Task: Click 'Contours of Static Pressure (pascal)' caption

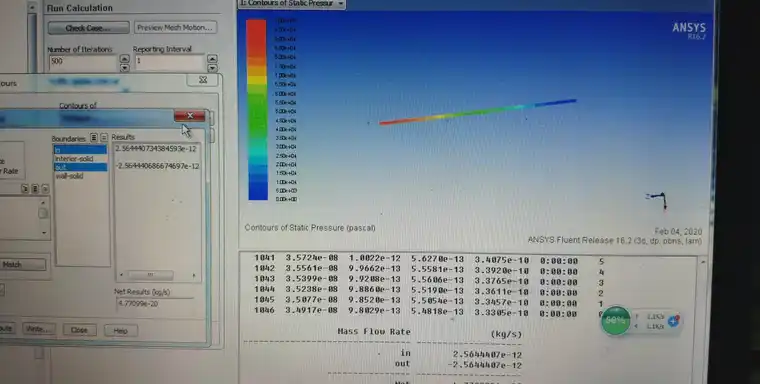Action: (310, 227)
